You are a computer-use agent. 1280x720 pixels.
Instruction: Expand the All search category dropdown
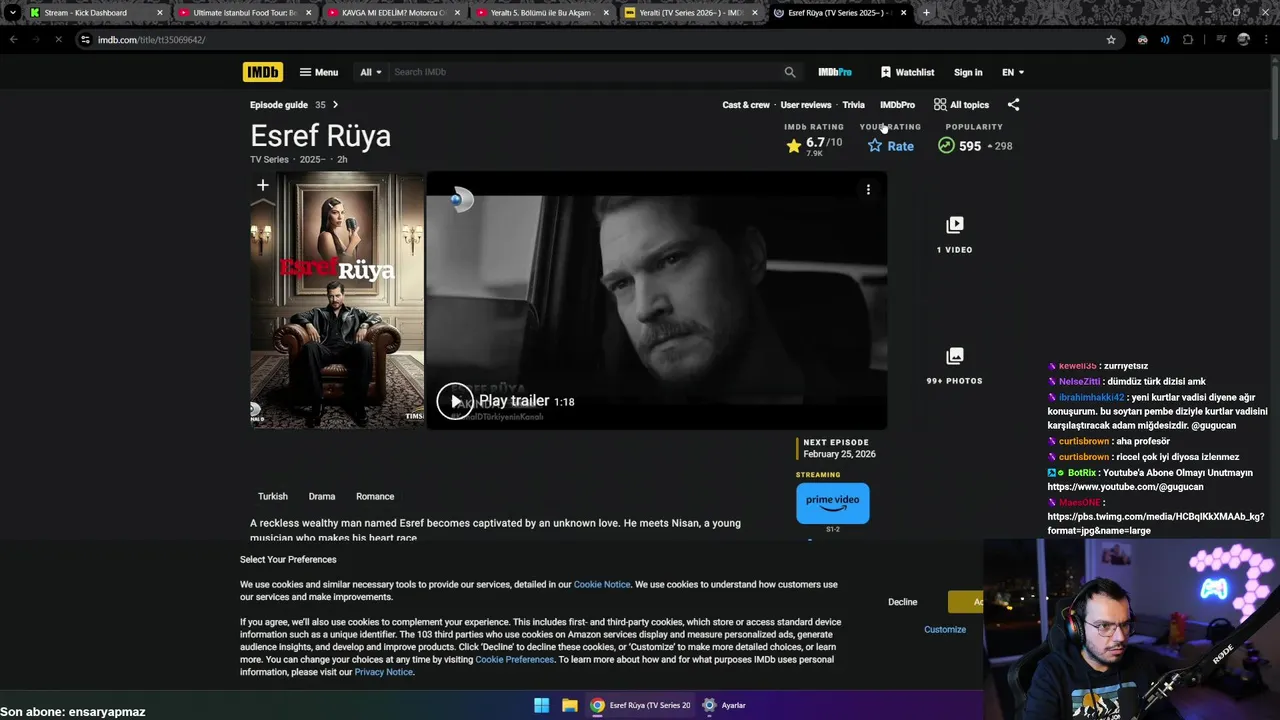tap(371, 72)
